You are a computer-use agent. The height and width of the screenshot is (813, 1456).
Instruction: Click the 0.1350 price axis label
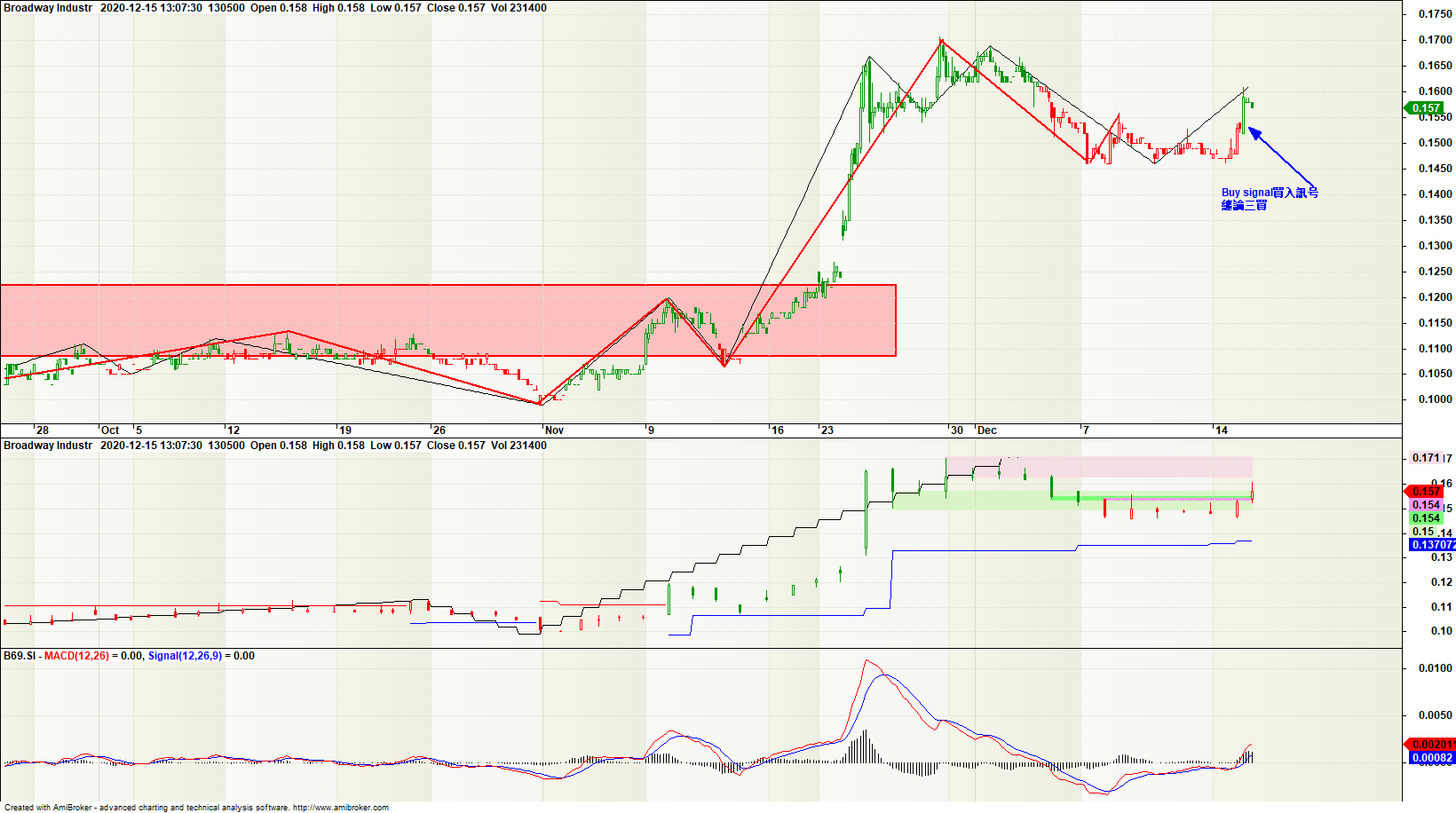[1436, 220]
